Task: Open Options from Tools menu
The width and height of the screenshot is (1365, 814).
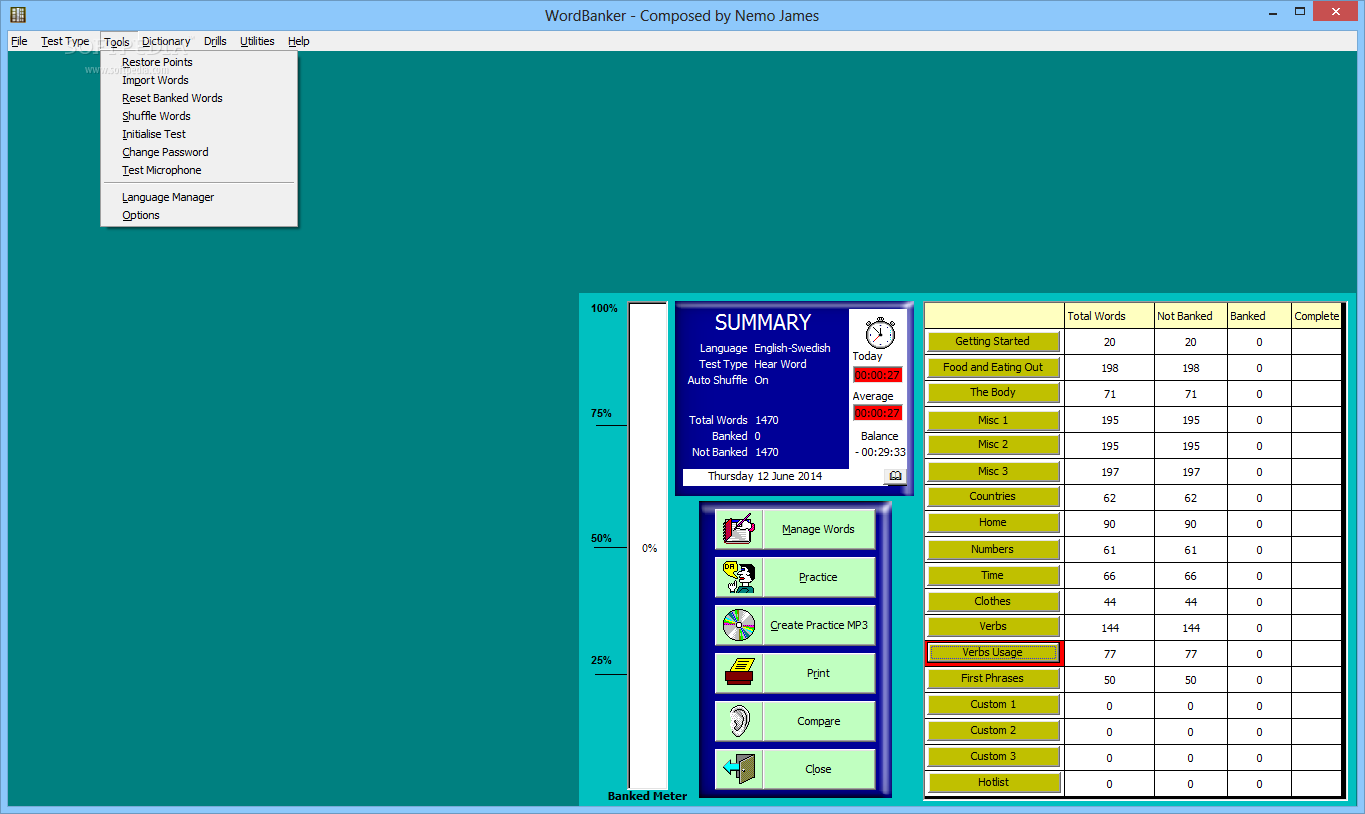Action: click(199, 215)
